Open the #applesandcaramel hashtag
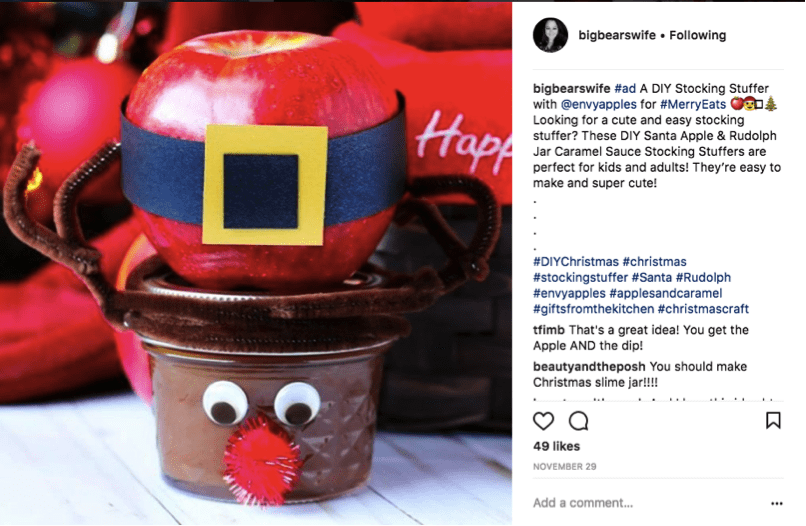 (x=666, y=294)
